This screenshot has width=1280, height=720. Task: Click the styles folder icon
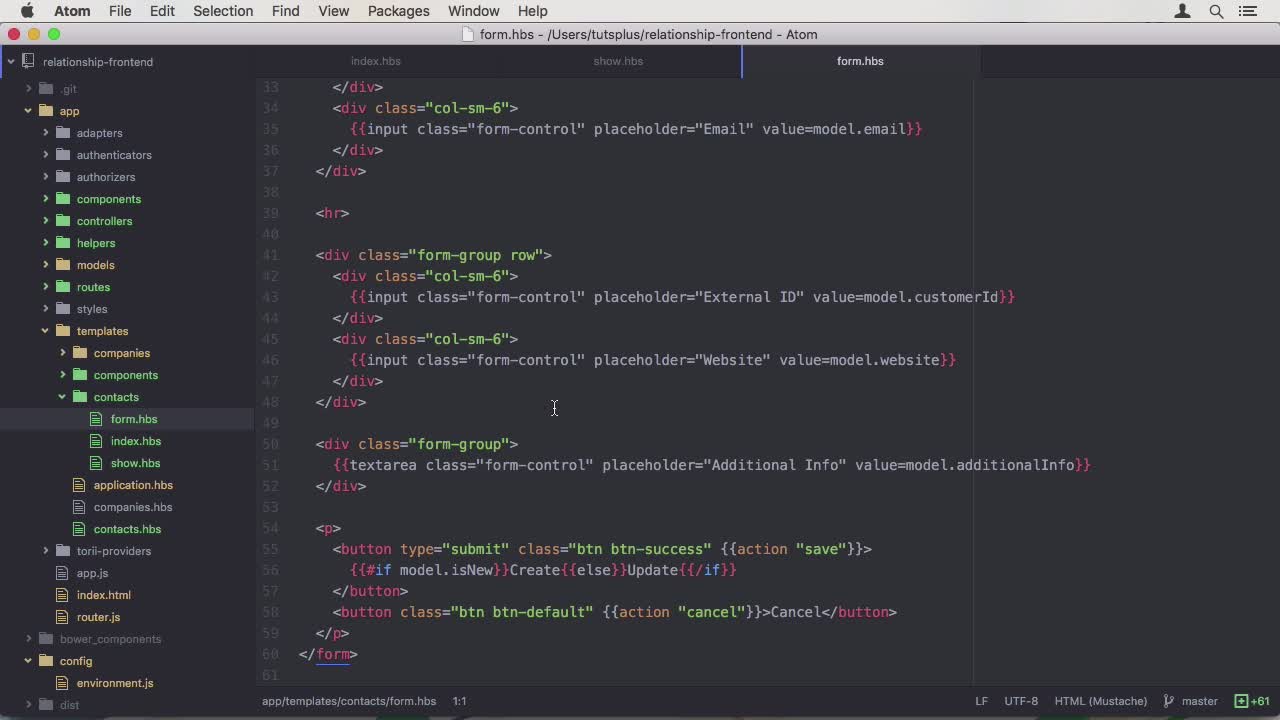63,309
